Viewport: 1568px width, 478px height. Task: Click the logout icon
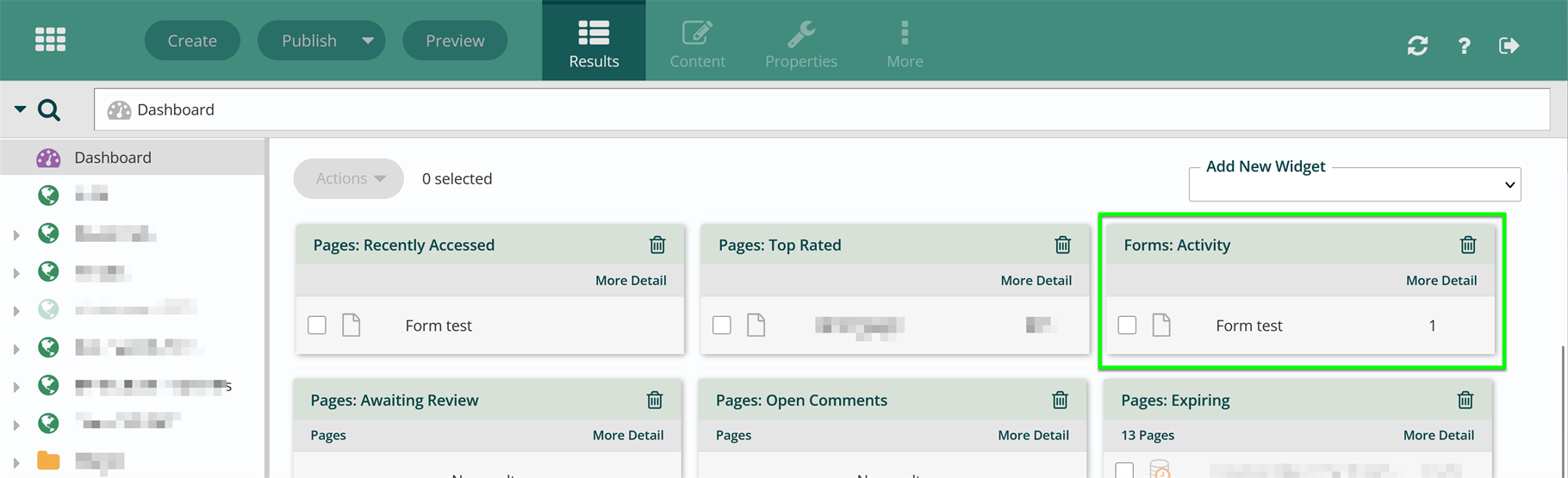[x=1509, y=46]
